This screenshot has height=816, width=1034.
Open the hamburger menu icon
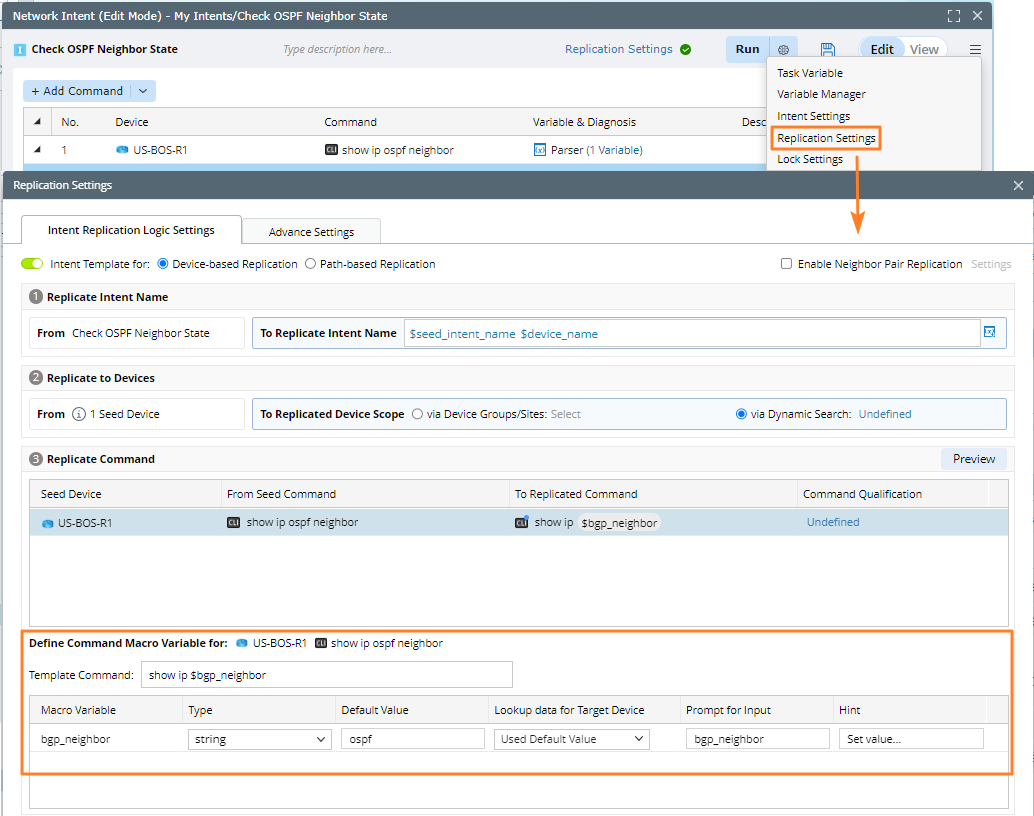(x=975, y=50)
